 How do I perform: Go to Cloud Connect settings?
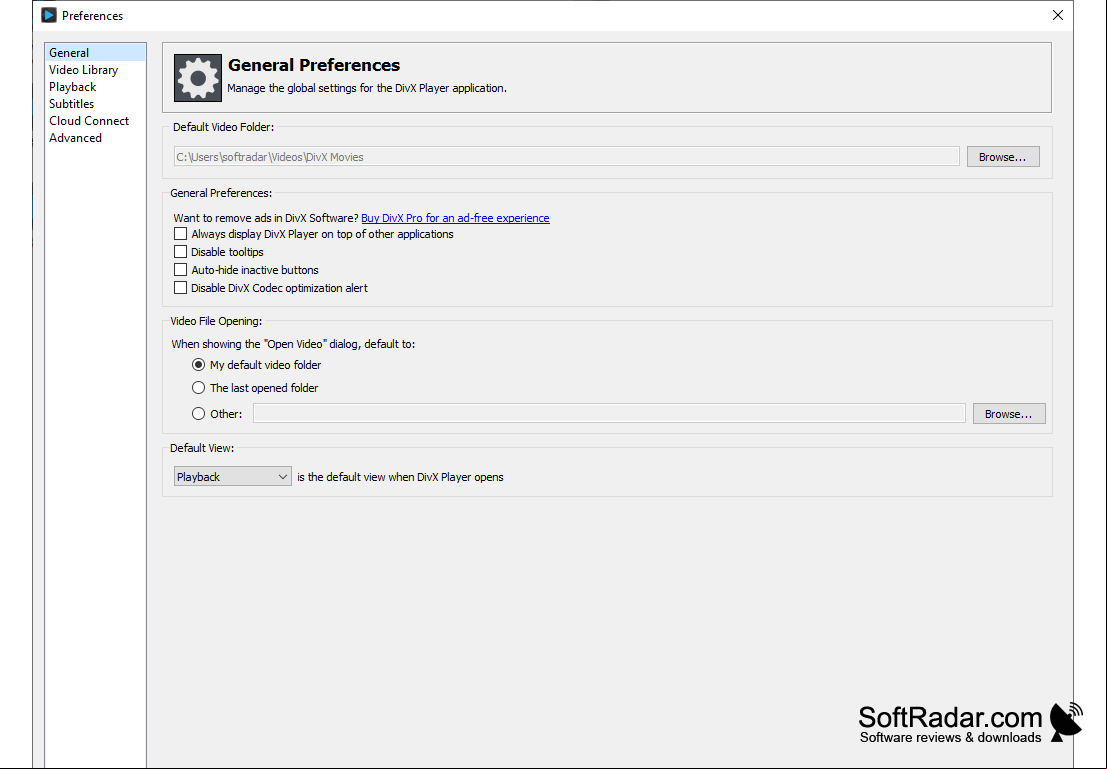89,120
